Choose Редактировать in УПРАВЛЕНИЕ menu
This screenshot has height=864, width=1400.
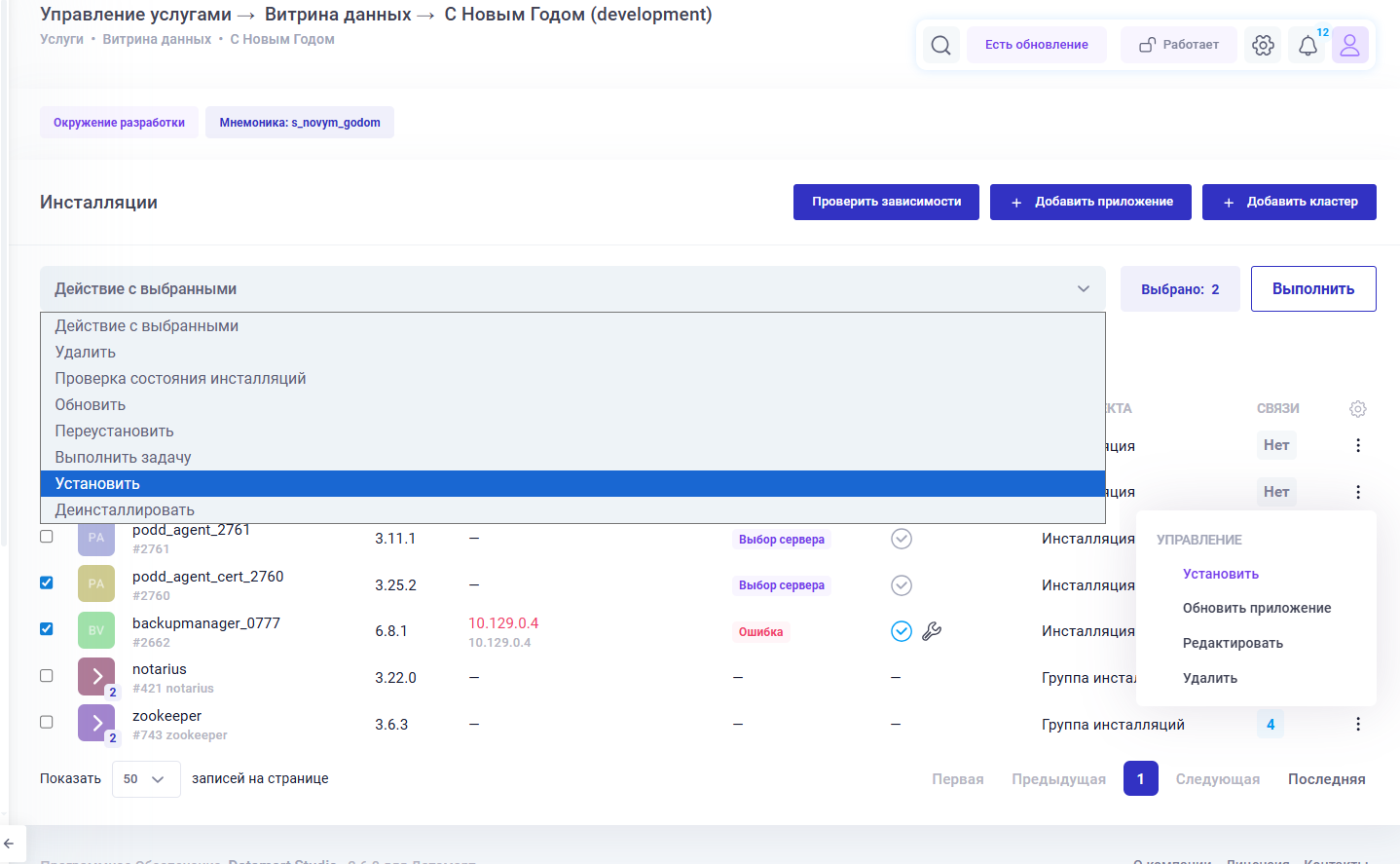[x=1233, y=644]
